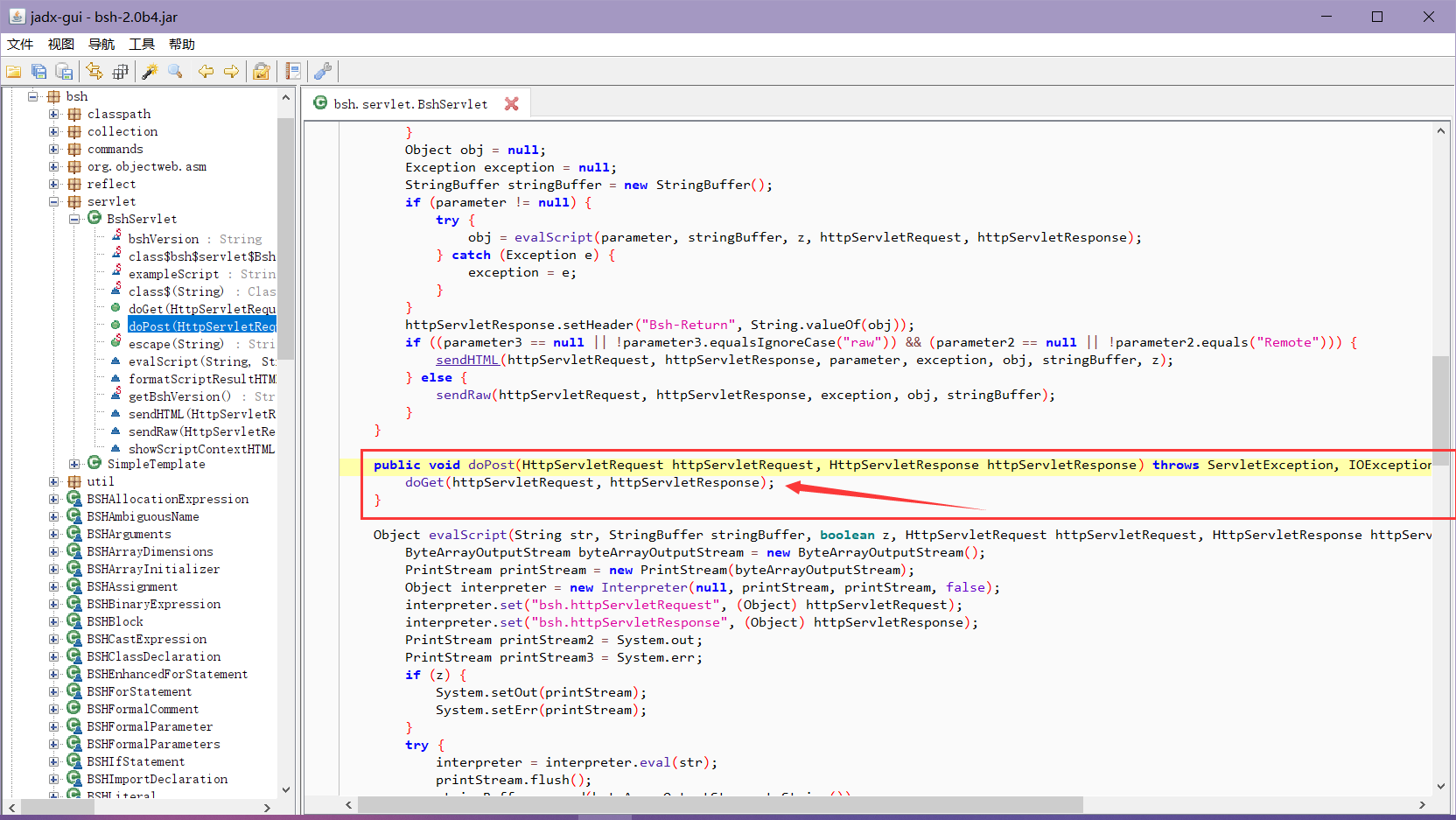Close the bsh.servlet.BshServlet tab
1456x820 pixels.
[x=512, y=103]
